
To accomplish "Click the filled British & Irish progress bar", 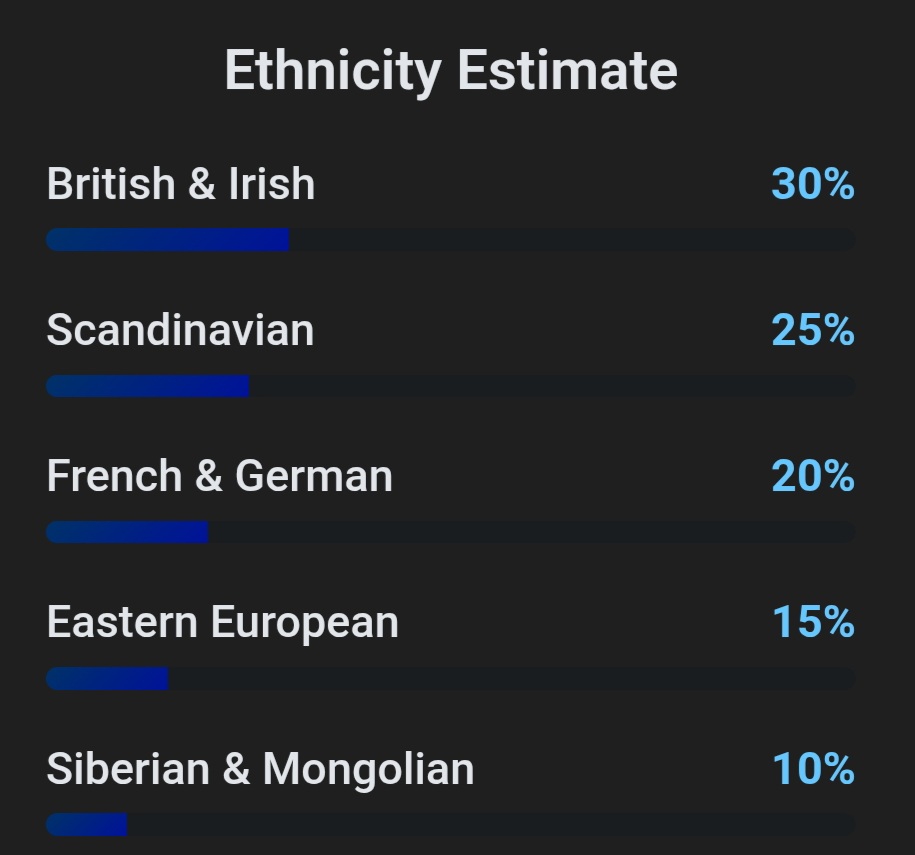I will [168, 240].
